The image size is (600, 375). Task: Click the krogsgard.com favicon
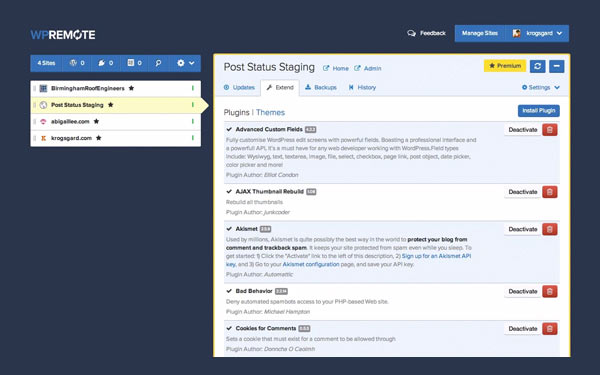pos(43,138)
